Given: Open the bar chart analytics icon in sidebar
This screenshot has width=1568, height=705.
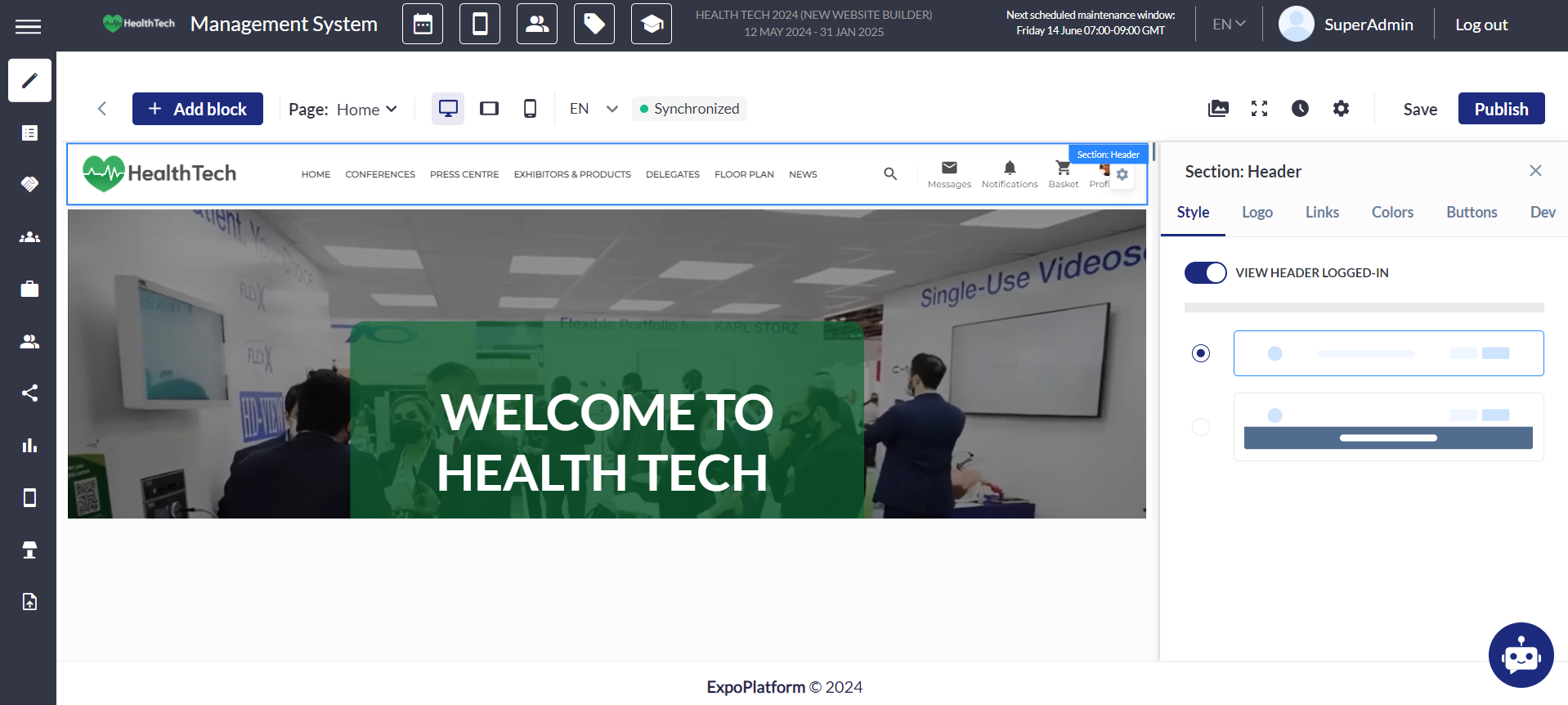Looking at the screenshot, I should click(29, 446).
